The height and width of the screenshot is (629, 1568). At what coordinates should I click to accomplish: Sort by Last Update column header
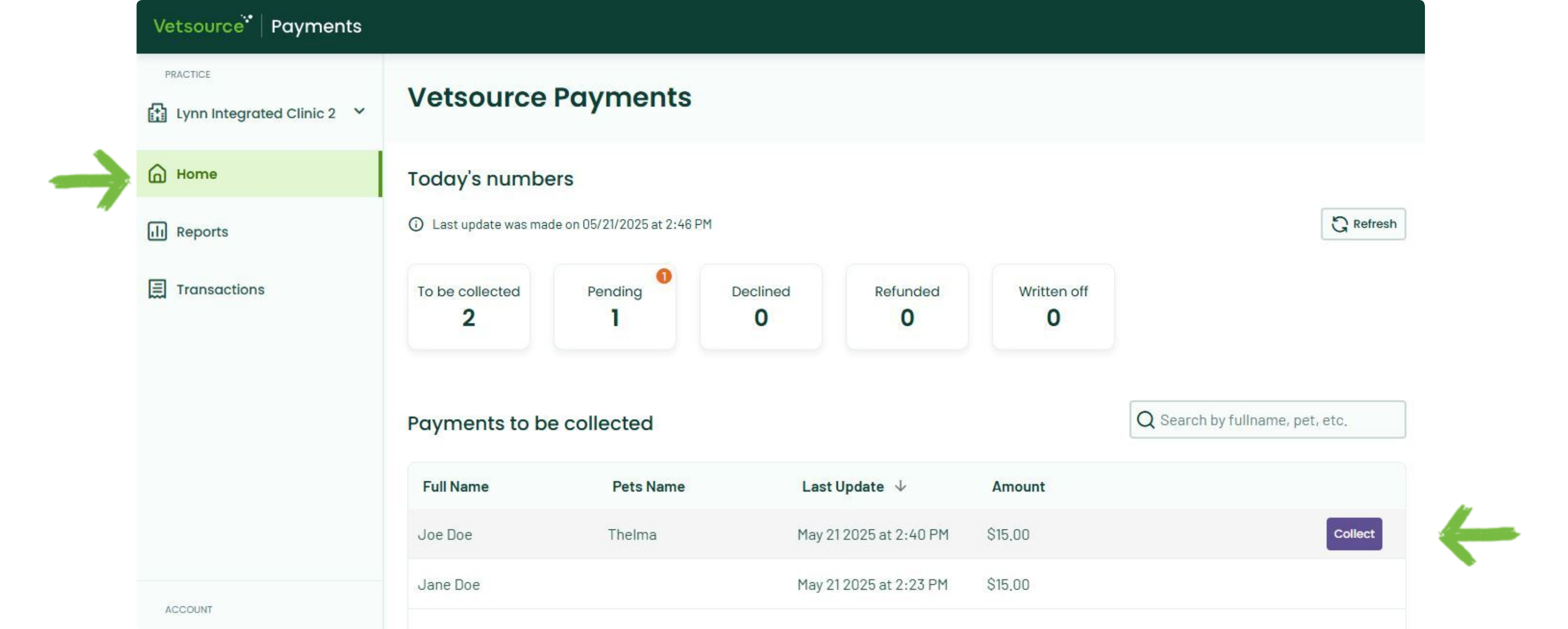point(842,486)
